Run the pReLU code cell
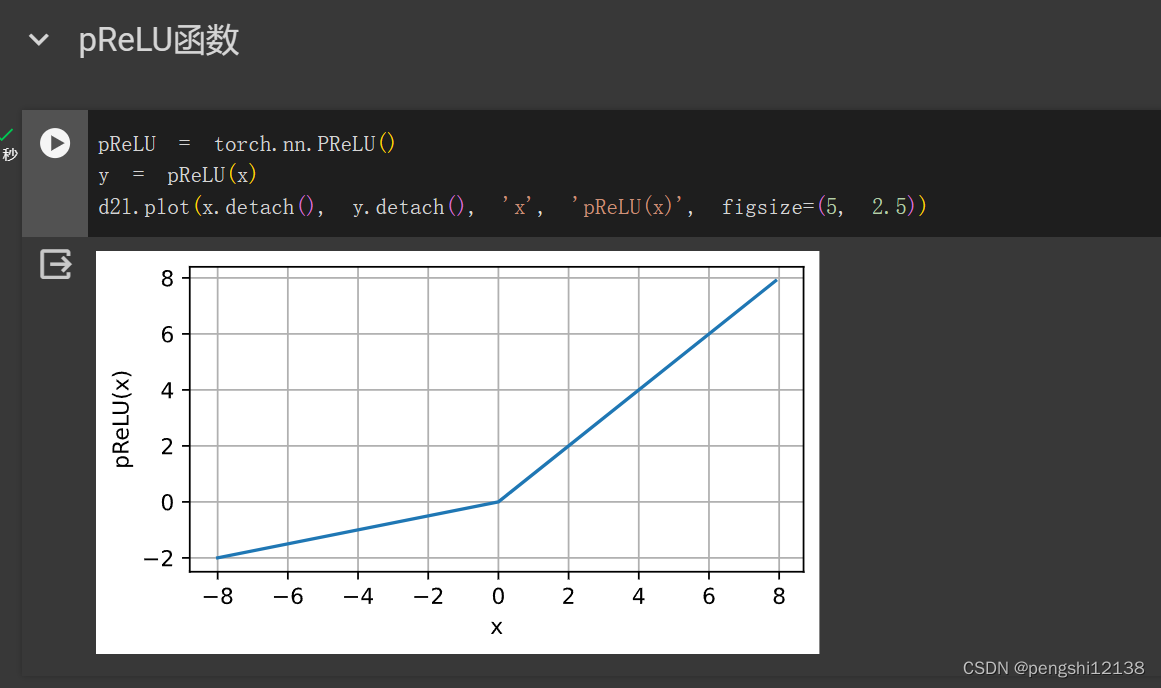 tap(55, 143)
